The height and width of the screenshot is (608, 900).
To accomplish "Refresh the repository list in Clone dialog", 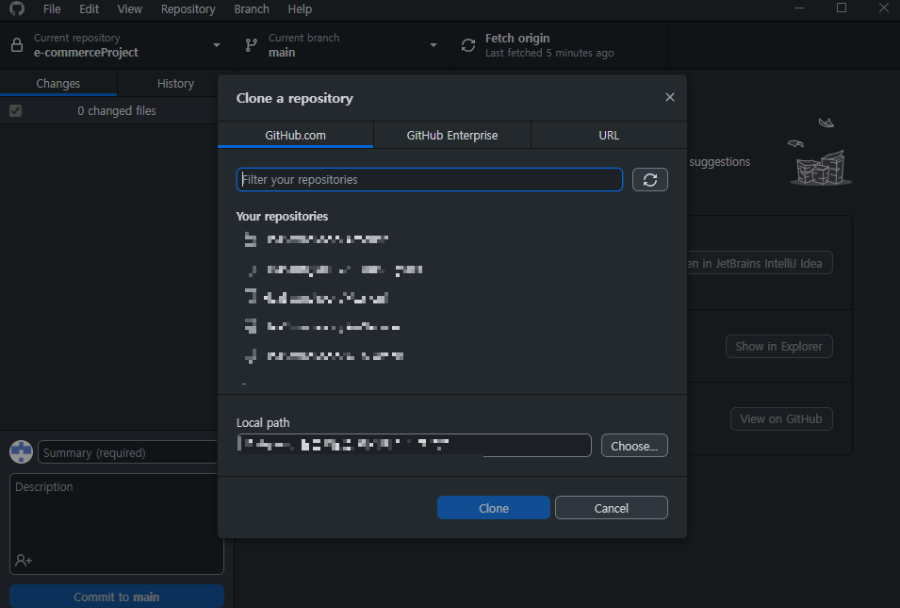I will [x=650, y=180].
